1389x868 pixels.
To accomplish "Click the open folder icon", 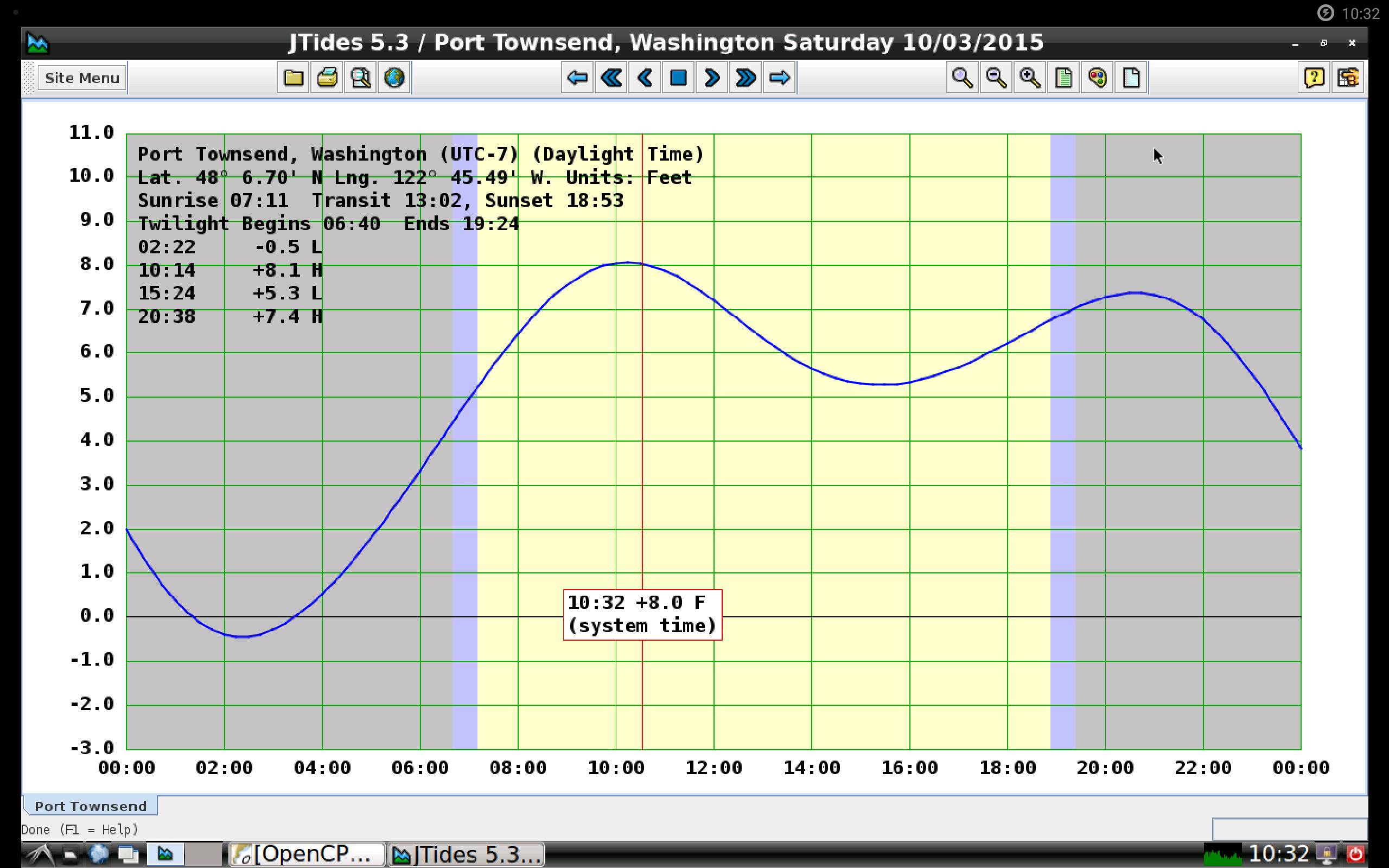I will click(x=294, y=78).
